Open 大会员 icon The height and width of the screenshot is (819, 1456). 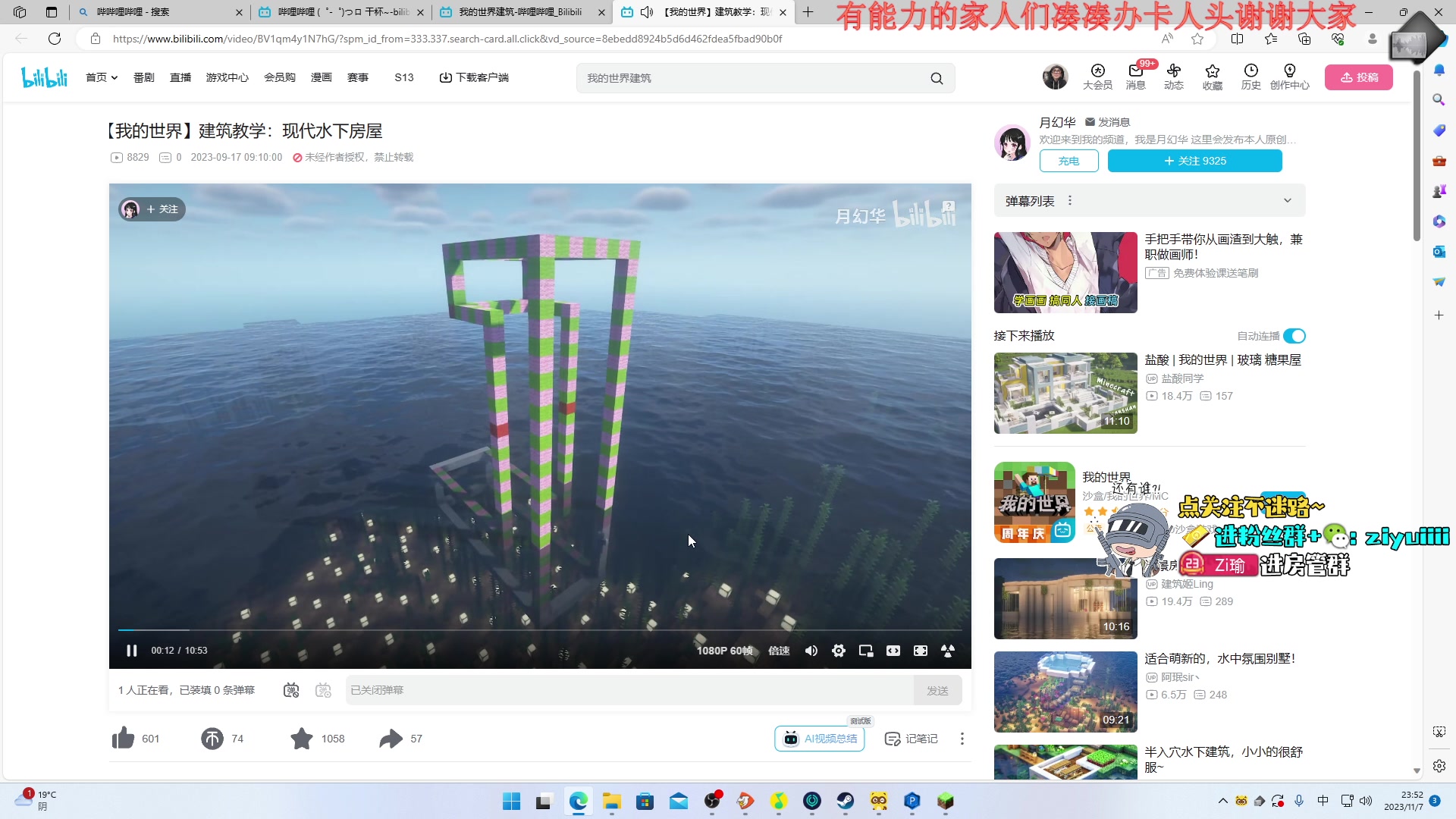click(1097, 77)
